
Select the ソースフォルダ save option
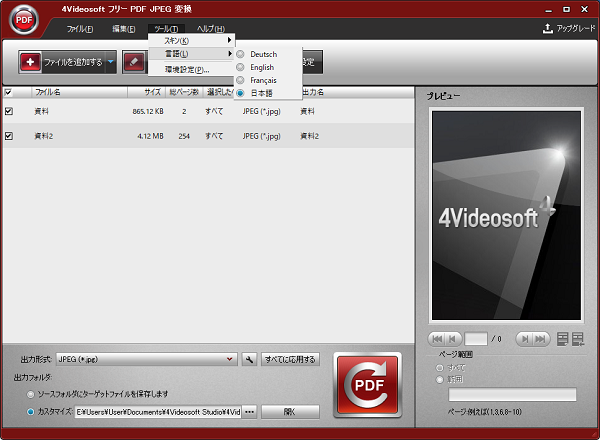30,394
